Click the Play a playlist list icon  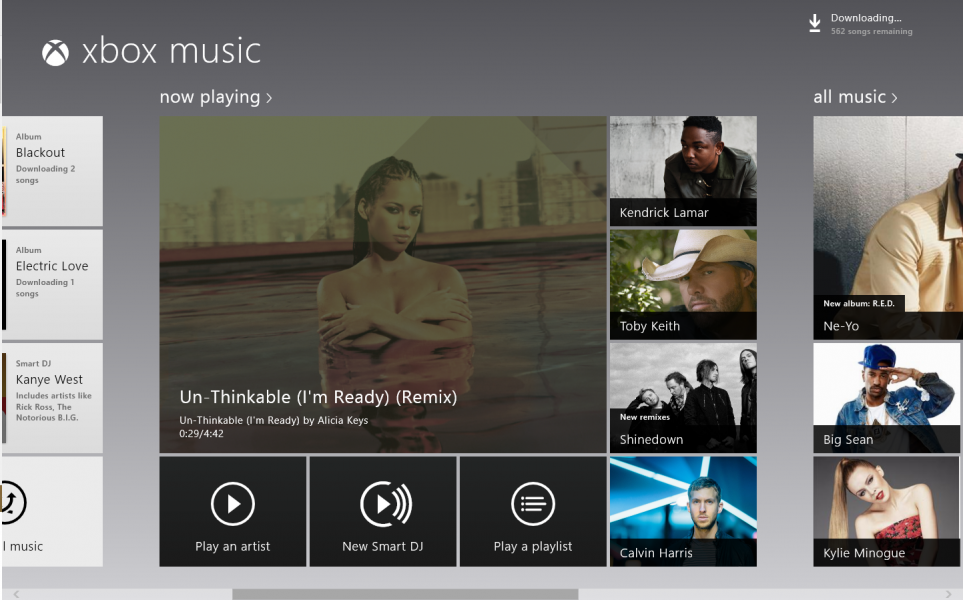click(x=533, y=504)
